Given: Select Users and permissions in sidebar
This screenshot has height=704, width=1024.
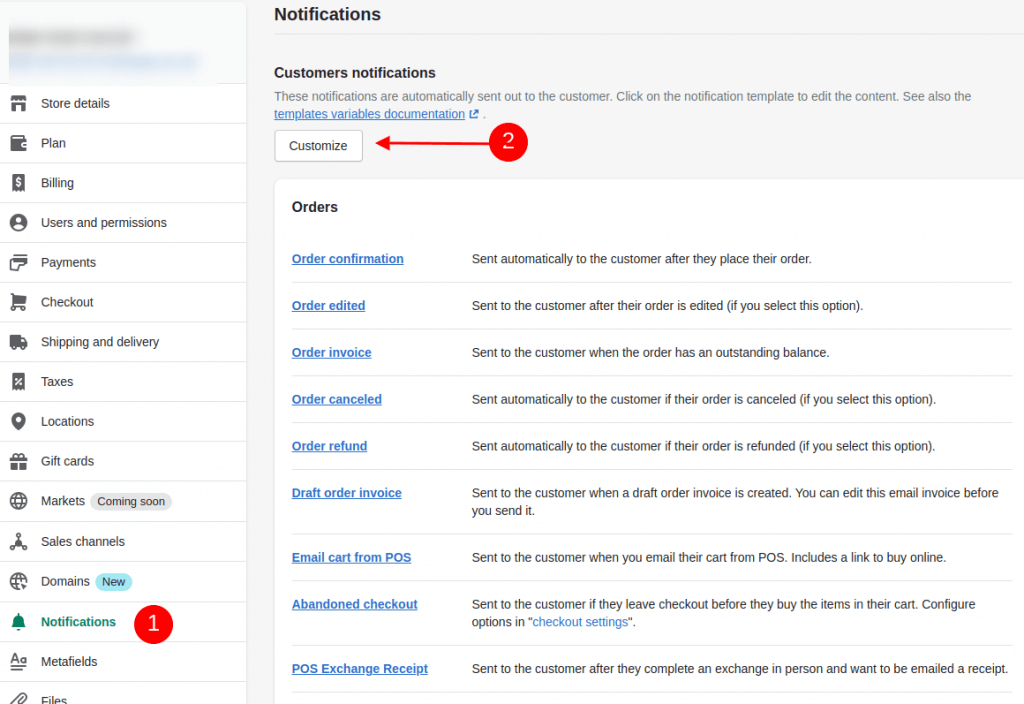Looking at the screenshot, I should coord(123,223).
